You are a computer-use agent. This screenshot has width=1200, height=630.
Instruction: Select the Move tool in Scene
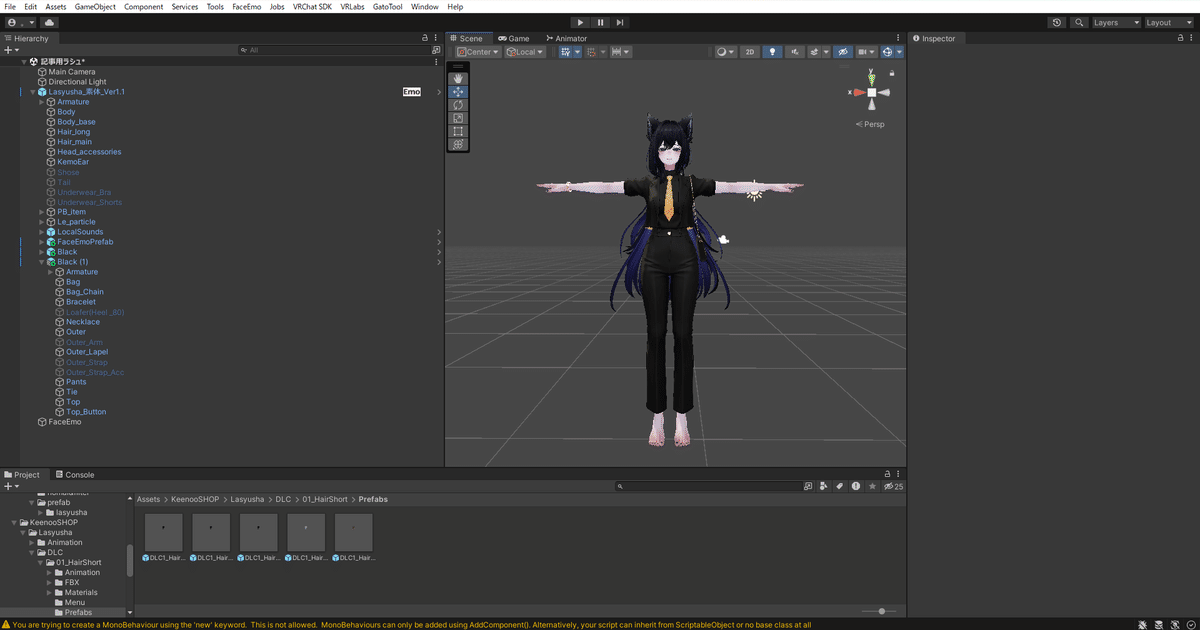[458, 91]
